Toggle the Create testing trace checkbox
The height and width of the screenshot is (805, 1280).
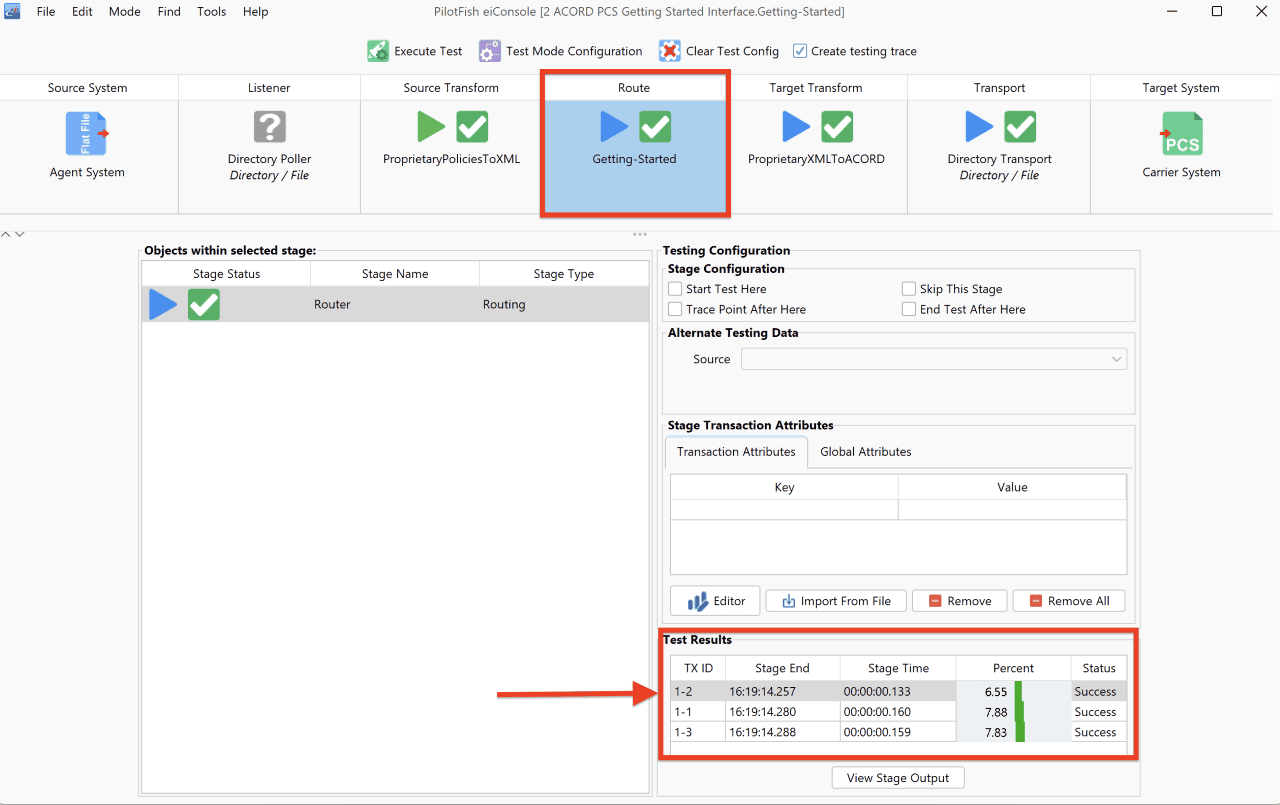(x=800, y=51)
